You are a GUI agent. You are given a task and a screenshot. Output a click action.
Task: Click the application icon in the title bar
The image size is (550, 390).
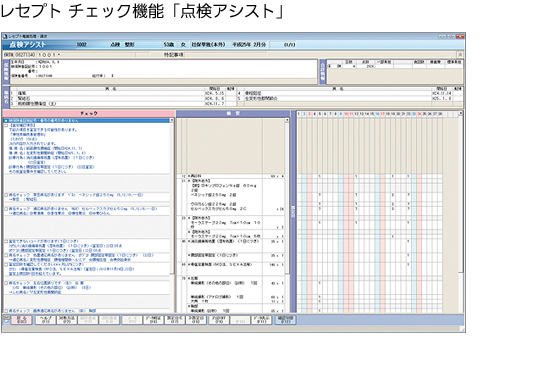tap(5, 36)
